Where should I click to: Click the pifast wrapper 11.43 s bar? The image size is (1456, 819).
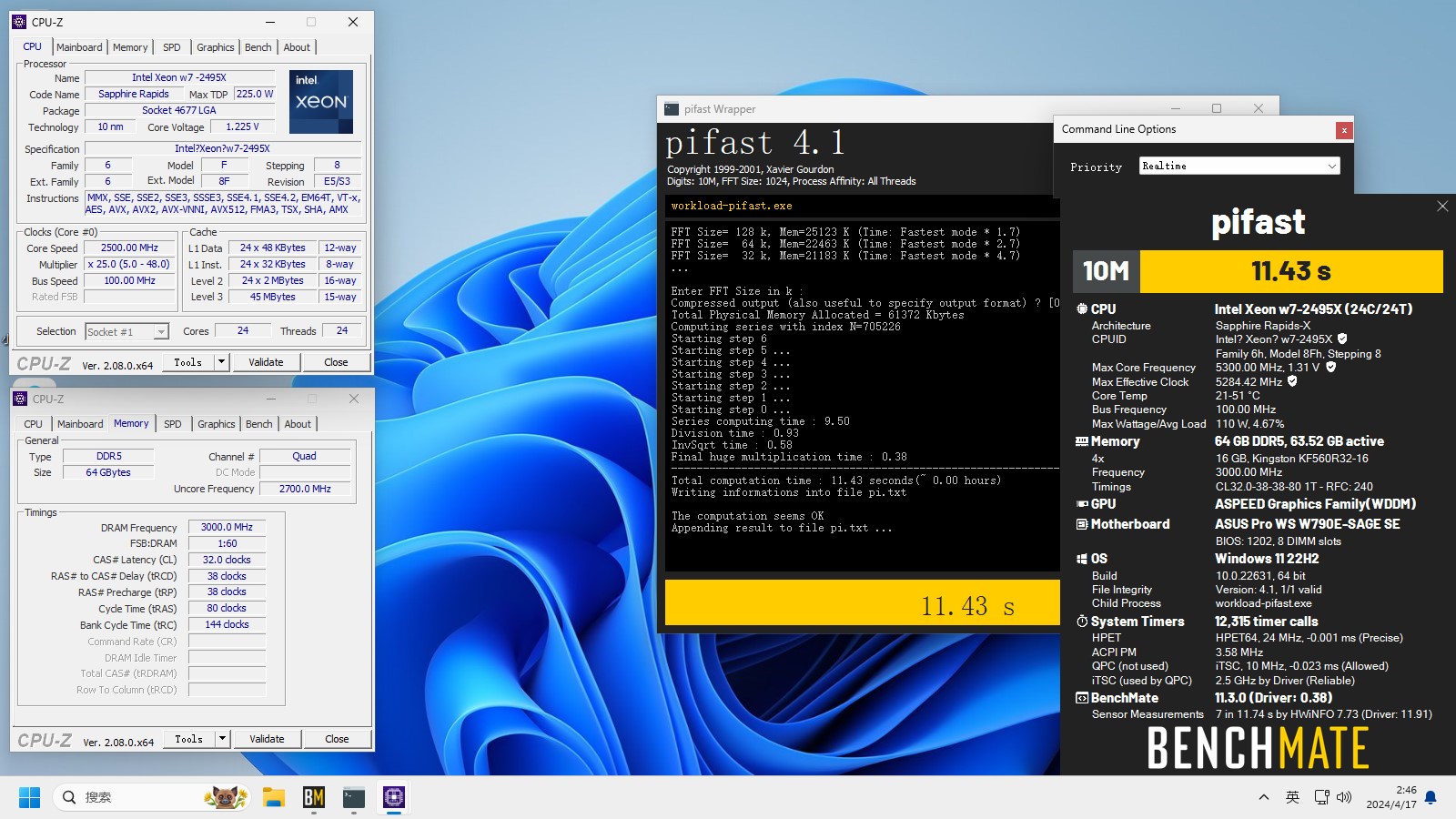[863, 603]
